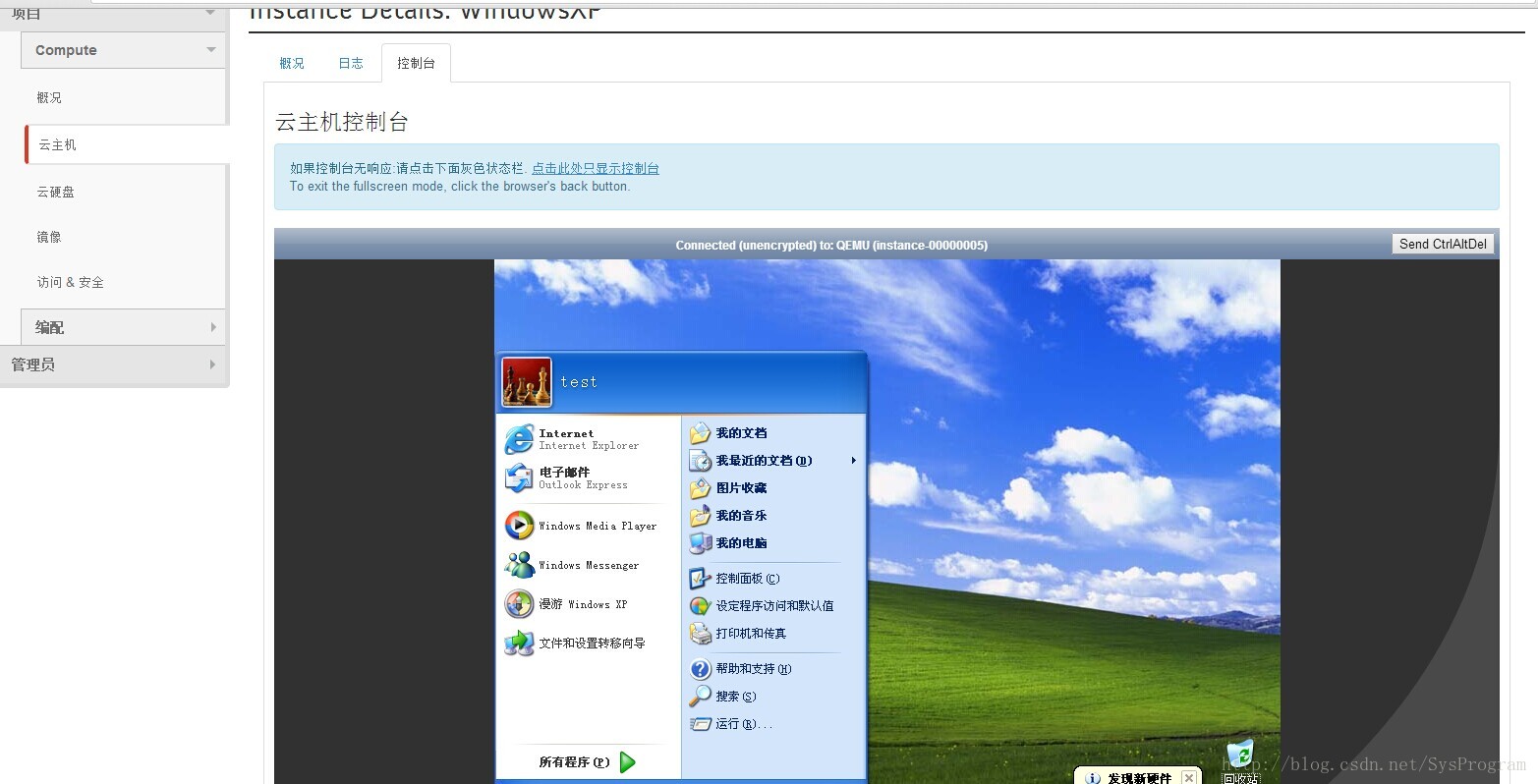This screenshot has height=784, width=1538.
Task: Switch to the 日志 tab
Action: (351, 63)
